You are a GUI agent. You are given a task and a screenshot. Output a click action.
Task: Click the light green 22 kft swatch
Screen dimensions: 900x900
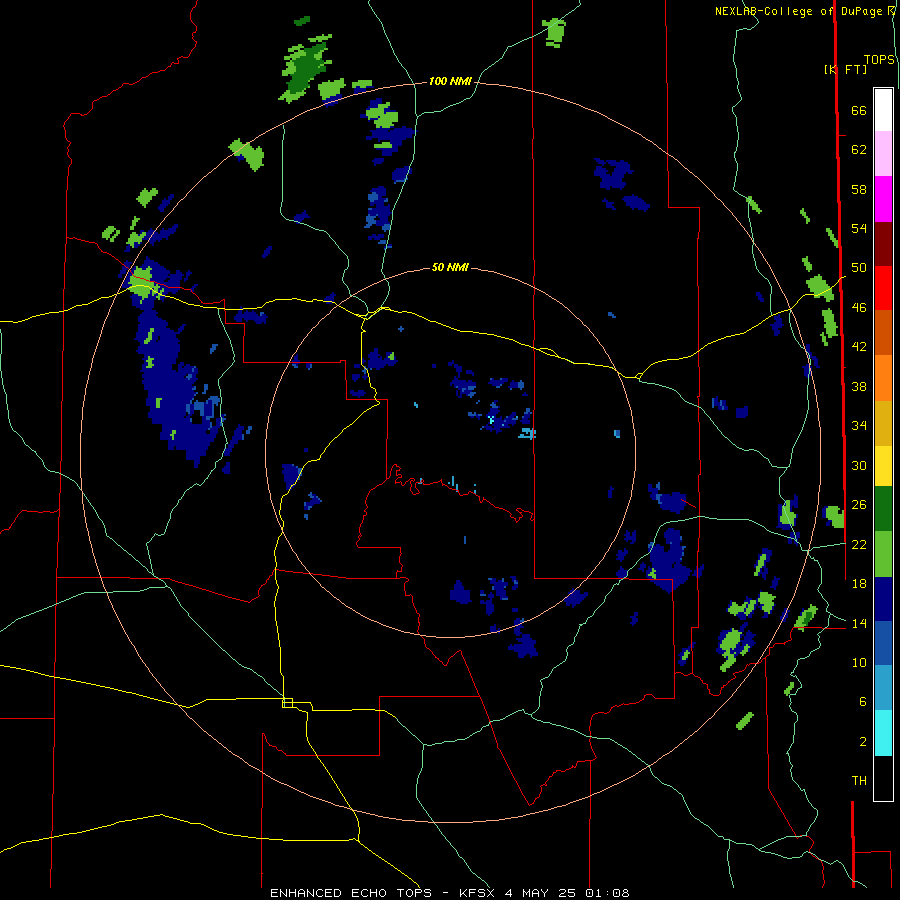coord(883,554)
